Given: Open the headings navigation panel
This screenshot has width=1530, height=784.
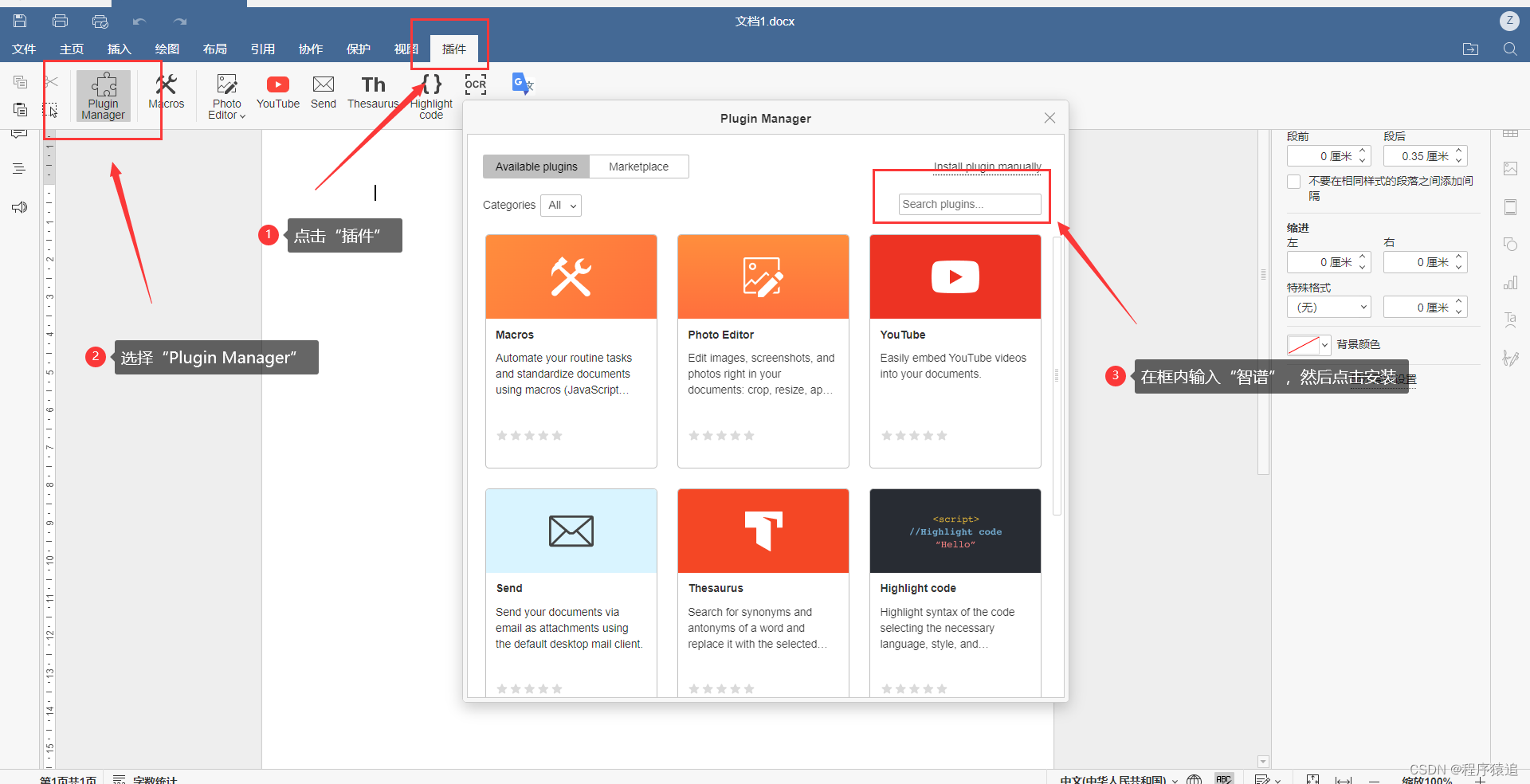Looking at the screenshot, I should [x=19, y=169].
